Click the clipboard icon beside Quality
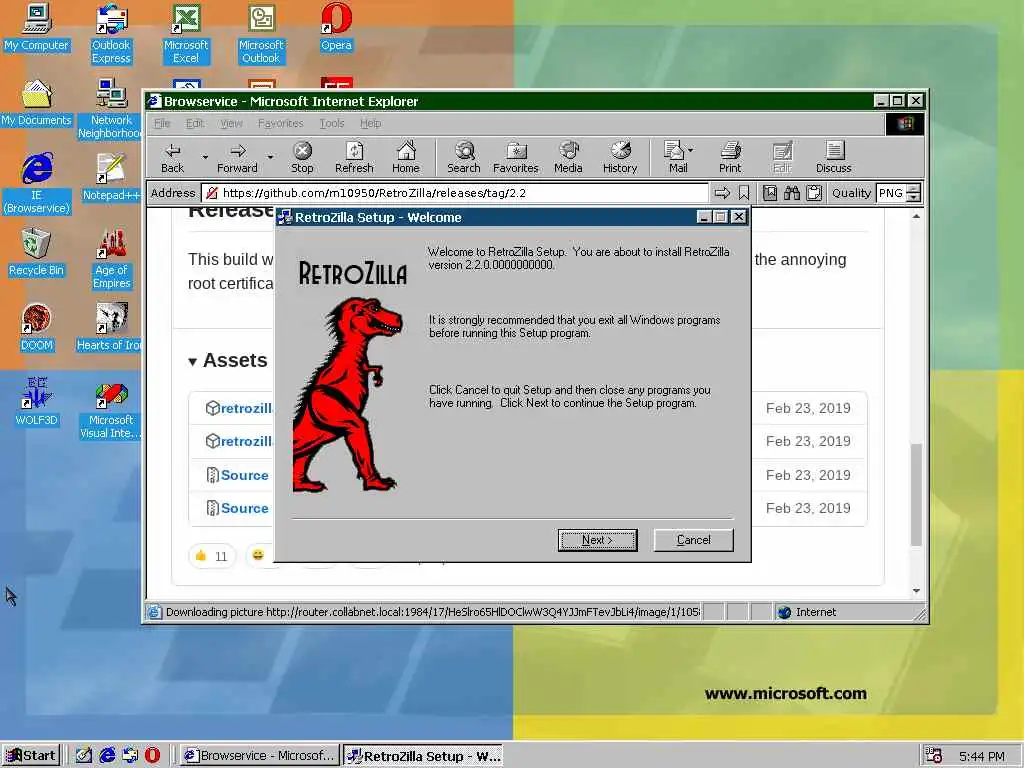Viewport: 1024px width, 768px height. click(814, 193)
